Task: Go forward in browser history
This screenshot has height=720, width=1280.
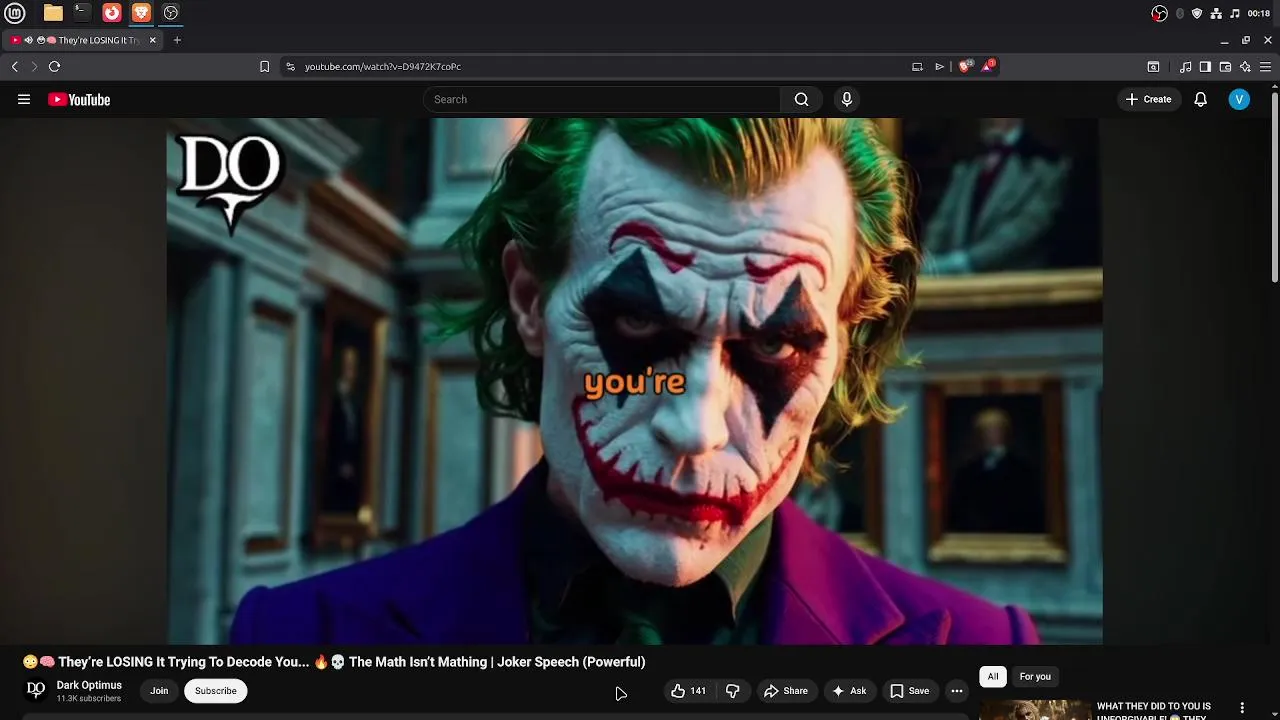Action: pos(34,67)
